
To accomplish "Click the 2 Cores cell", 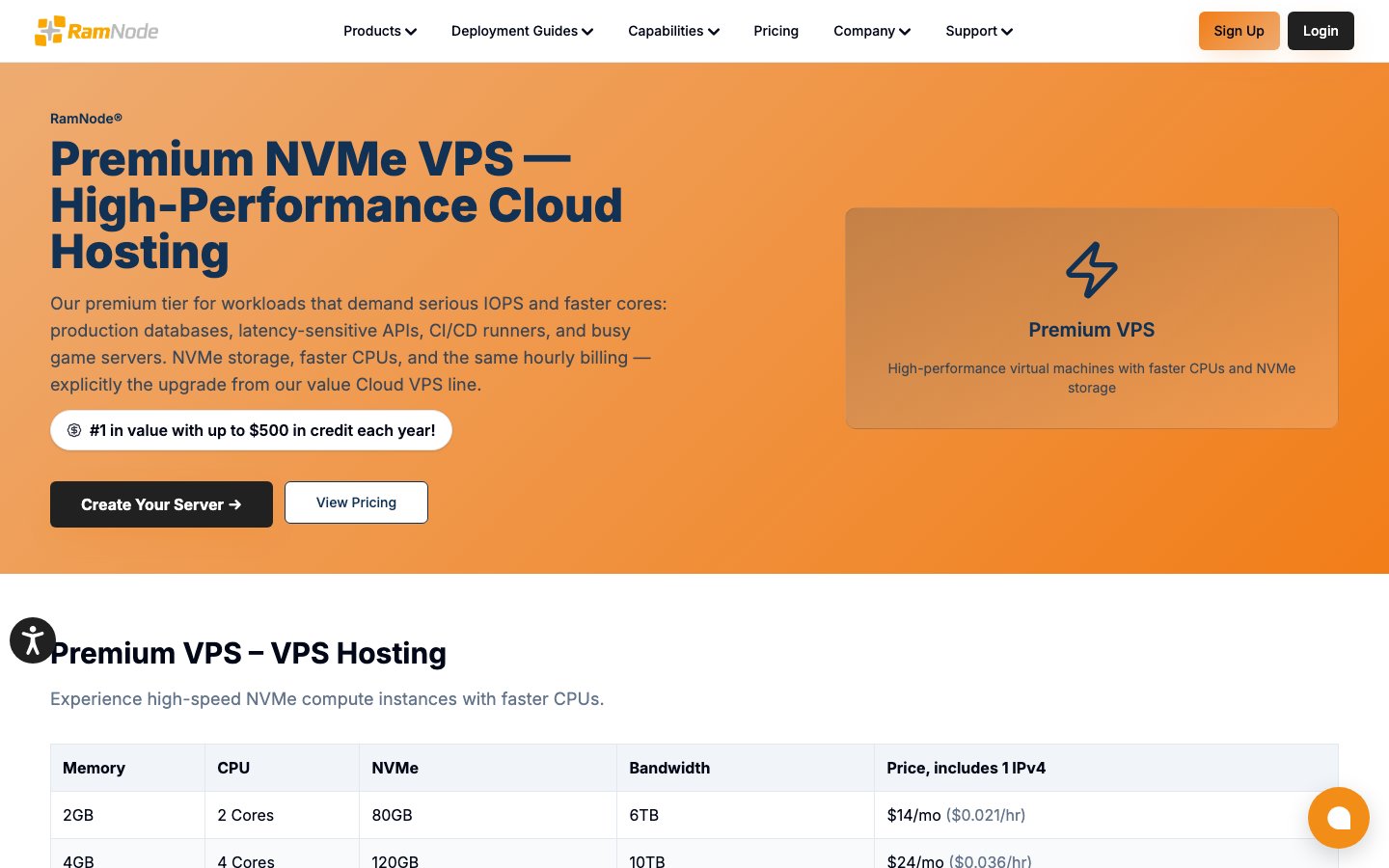I will point(282,815).
